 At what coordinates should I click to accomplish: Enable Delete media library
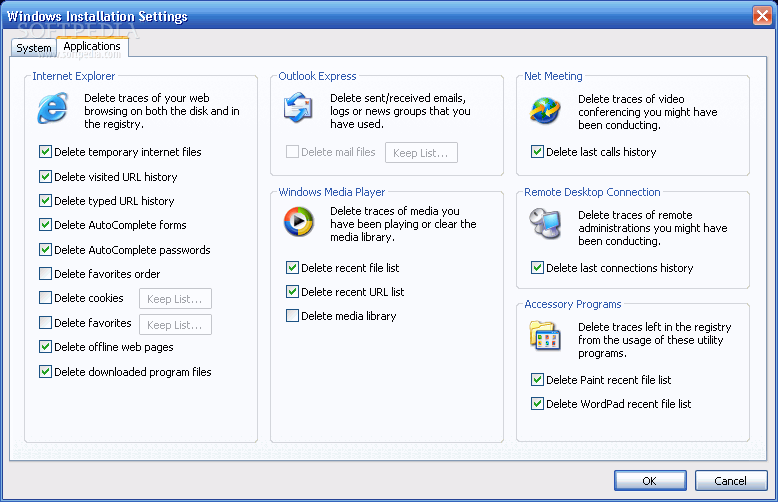pyautogui.click(x=292, y=315)
